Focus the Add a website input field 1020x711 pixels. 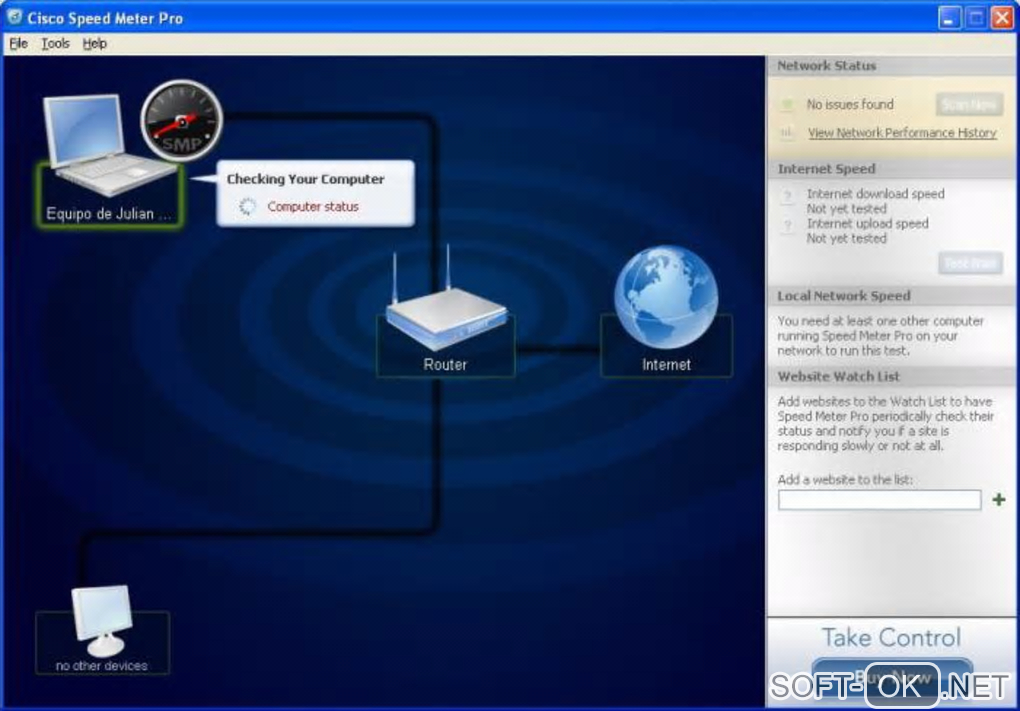879,500
